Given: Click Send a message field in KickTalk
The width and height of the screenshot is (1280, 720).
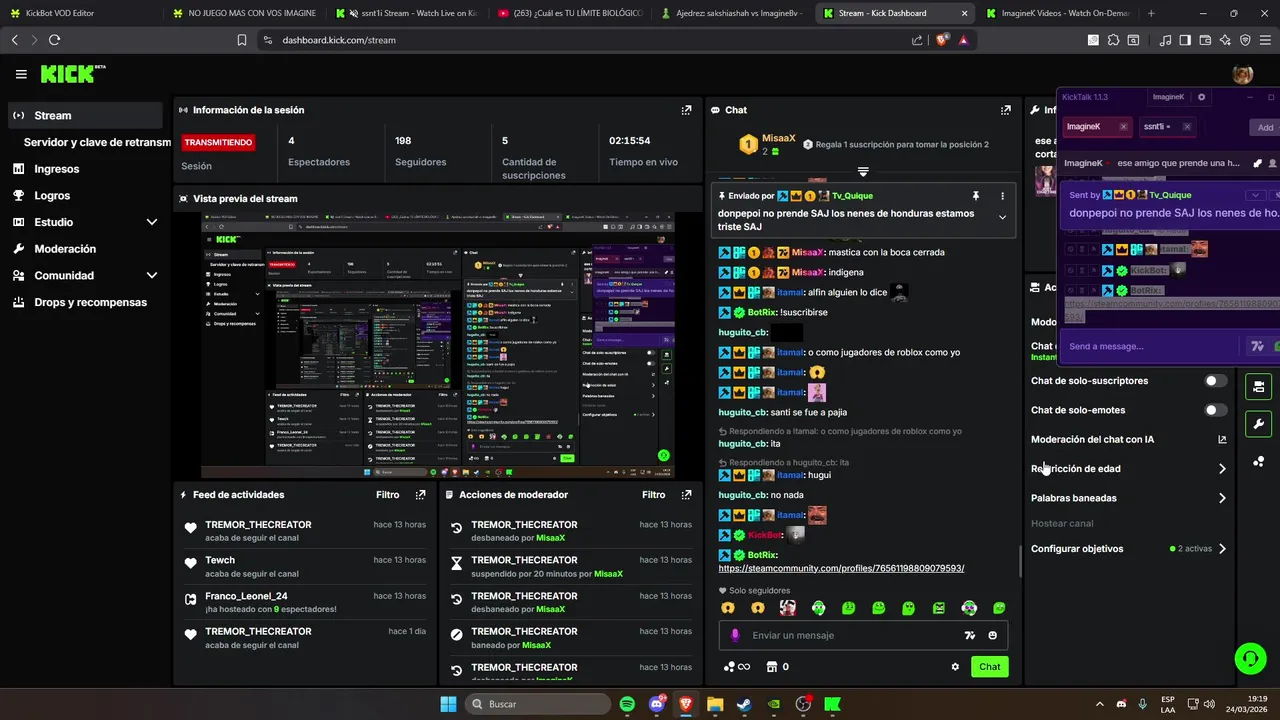Looking at the screenshot, I should click(x=1150, y=346).
